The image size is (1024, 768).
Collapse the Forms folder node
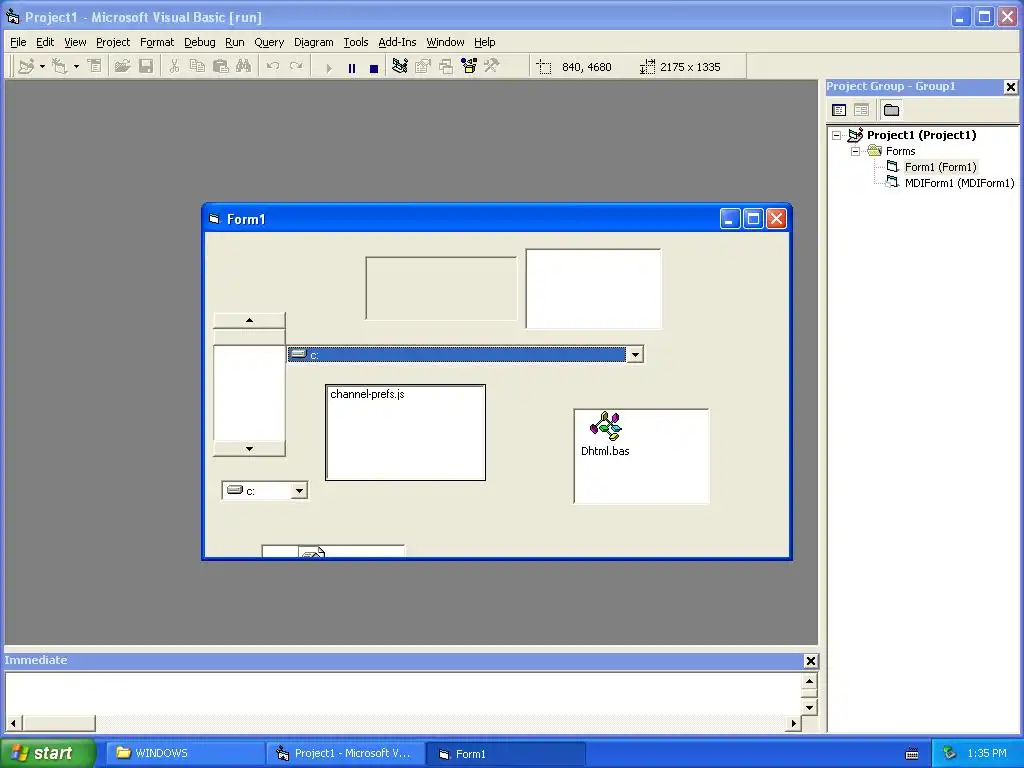[x=856, y=151]
